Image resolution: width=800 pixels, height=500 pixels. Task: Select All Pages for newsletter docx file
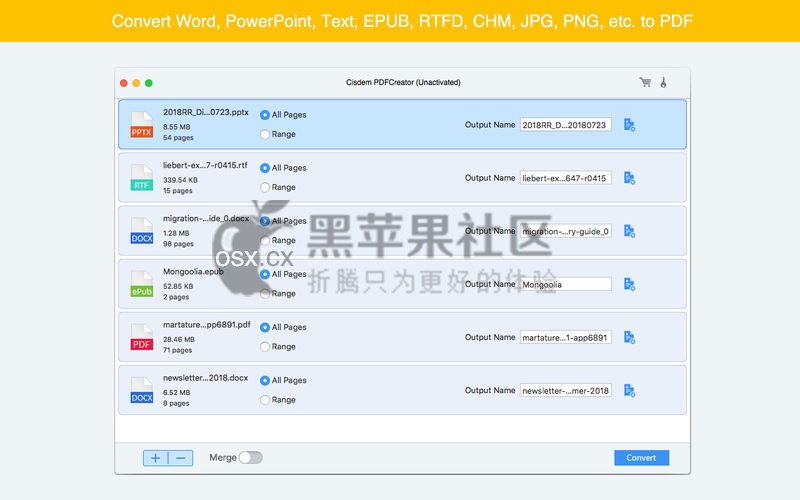click(265, 380)
